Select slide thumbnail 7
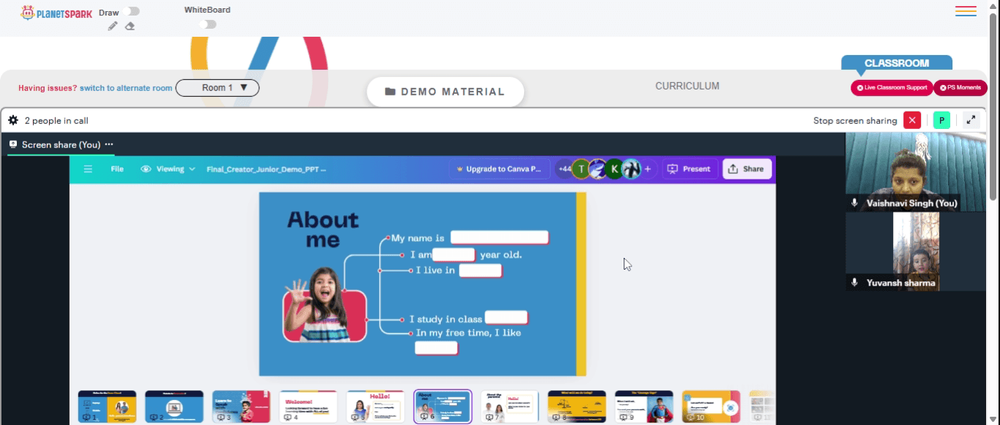The height and width of the screenshot is (425, 1000). pos(510,406)
